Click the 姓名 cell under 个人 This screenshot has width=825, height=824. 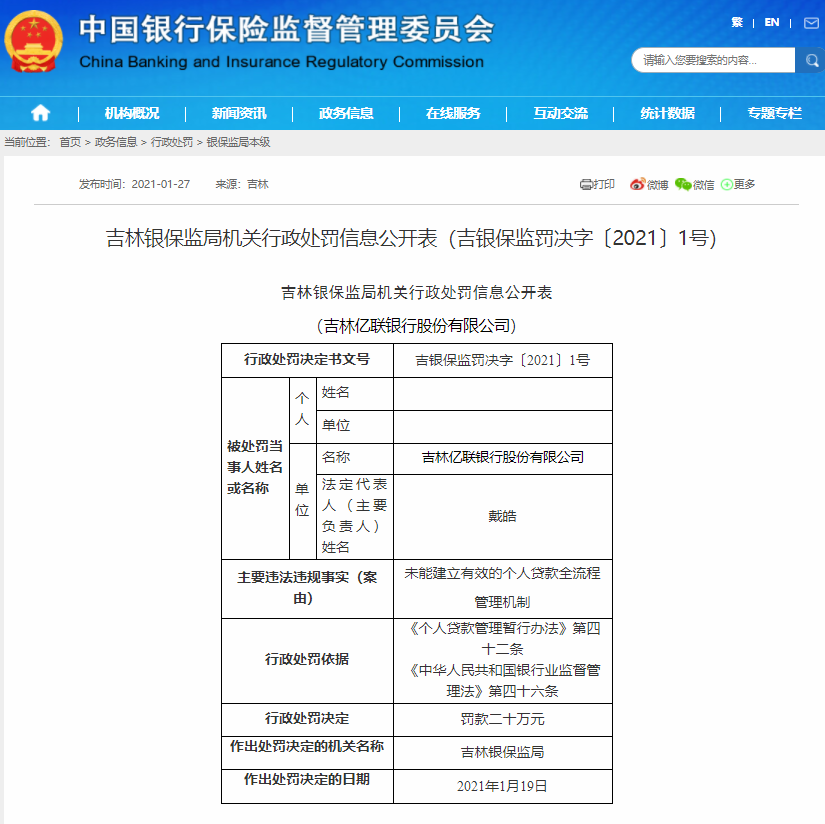point(355,393)
